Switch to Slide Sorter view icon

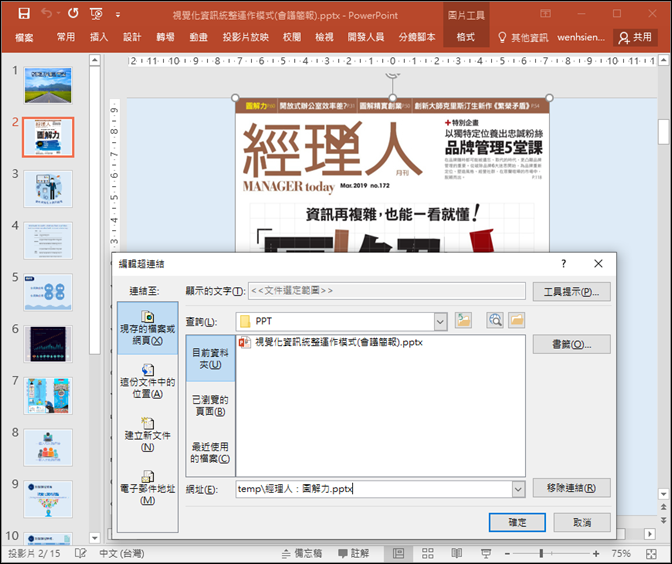point(427,553)
